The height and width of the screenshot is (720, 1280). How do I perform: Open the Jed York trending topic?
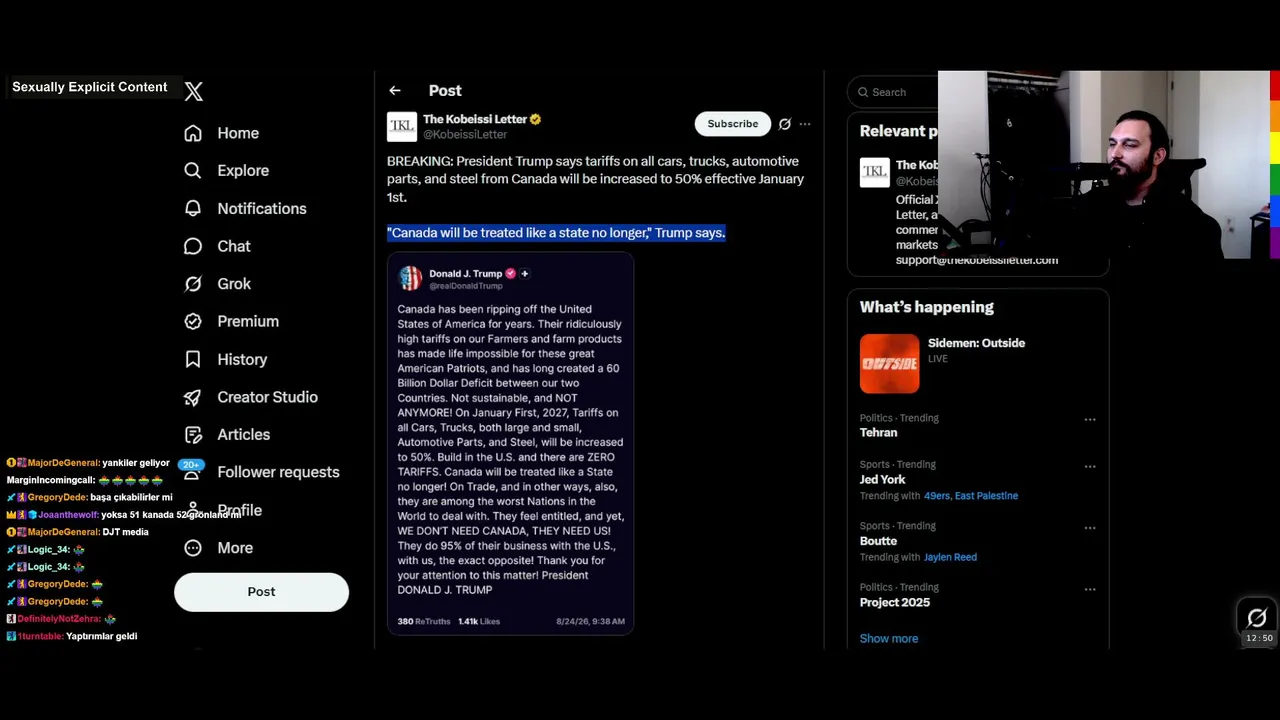(x=882, y=480)
